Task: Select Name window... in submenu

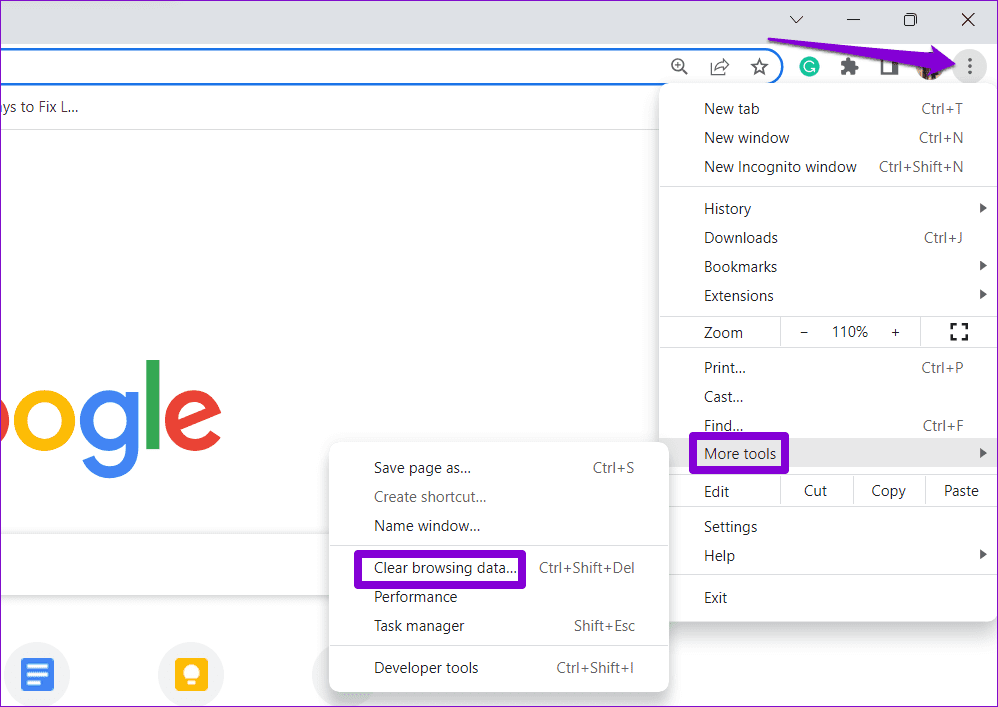Action: [x=499, y=526]
